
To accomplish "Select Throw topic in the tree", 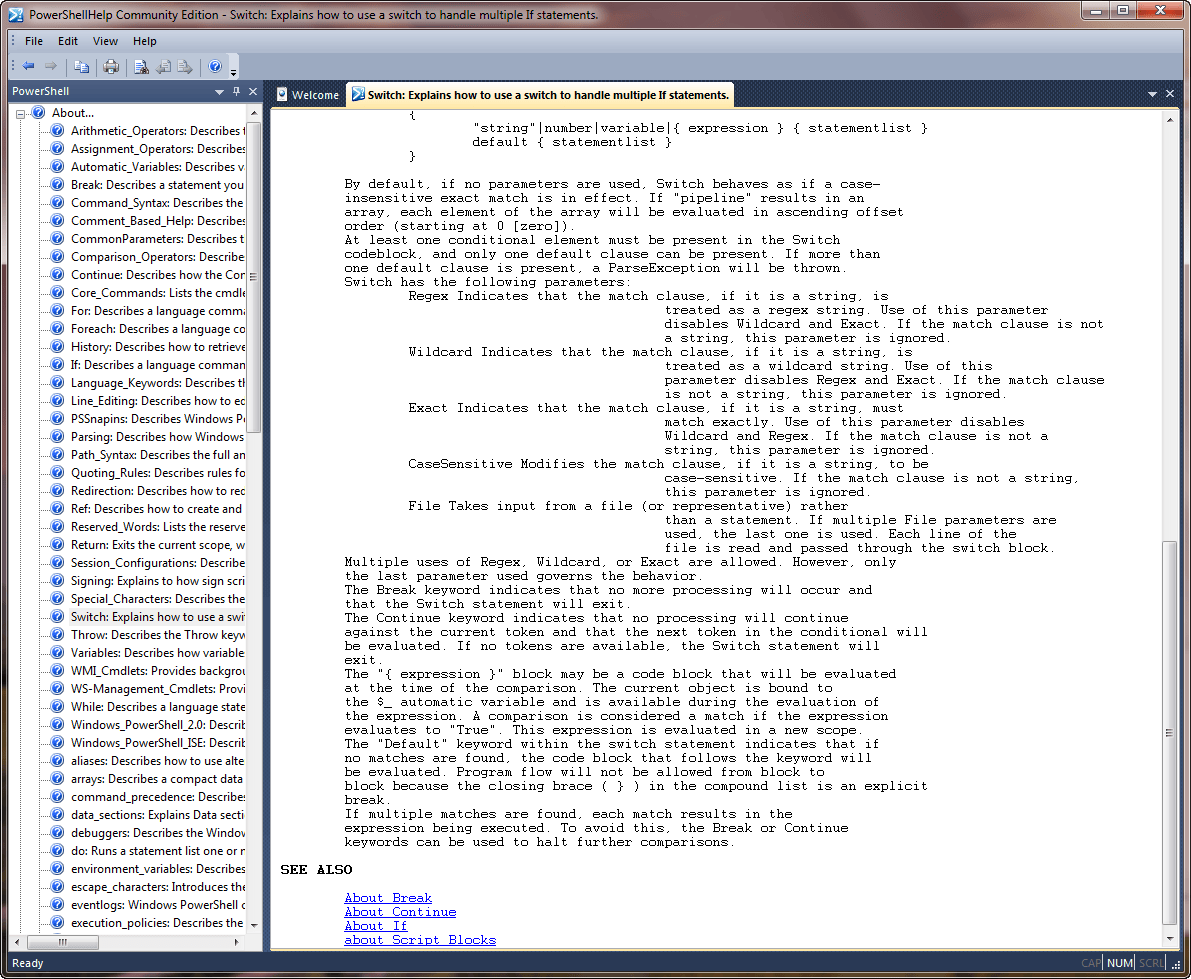I will coord(158,635).
